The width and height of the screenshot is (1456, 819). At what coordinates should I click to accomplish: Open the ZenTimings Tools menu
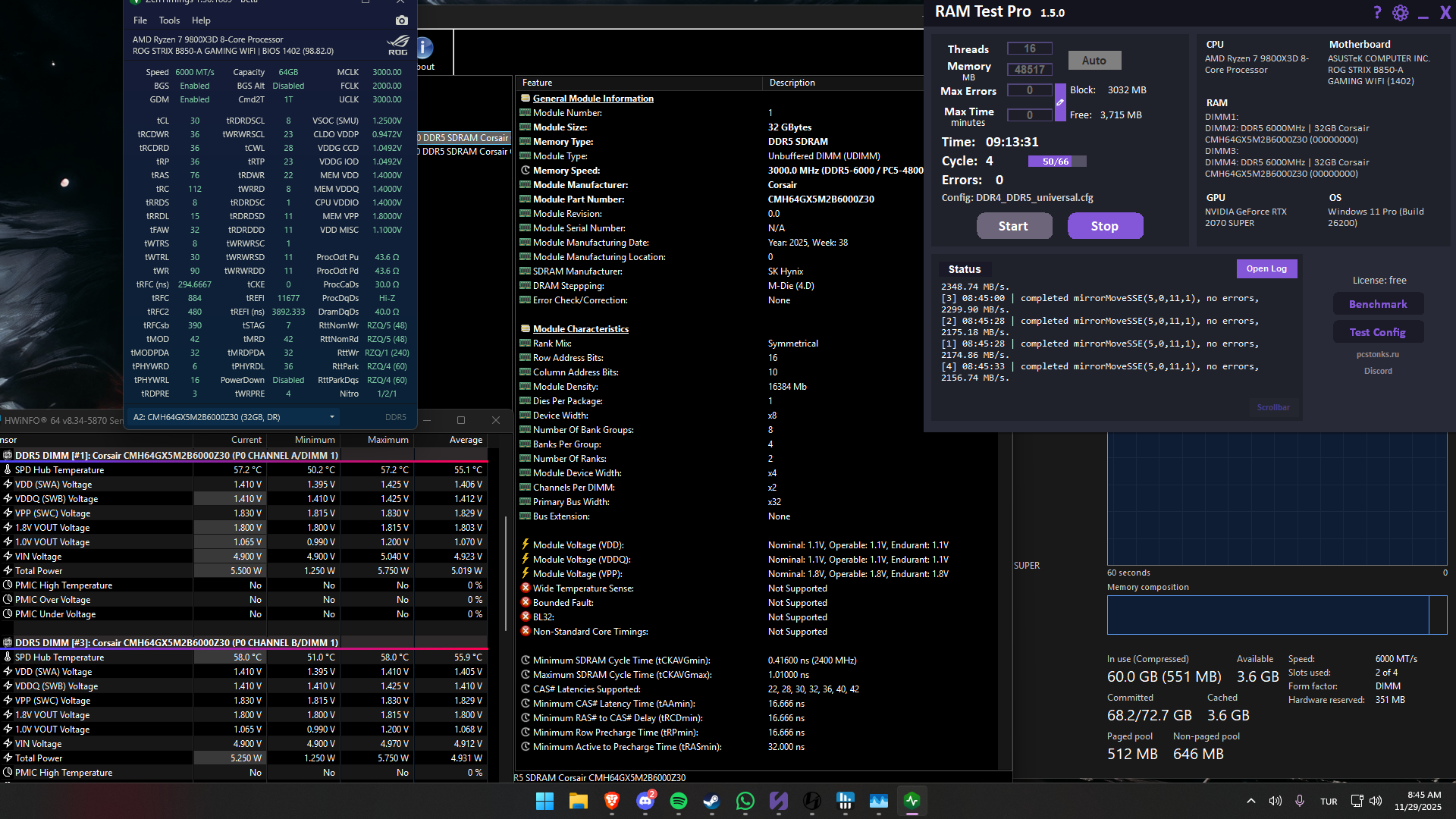pos(169,20)
